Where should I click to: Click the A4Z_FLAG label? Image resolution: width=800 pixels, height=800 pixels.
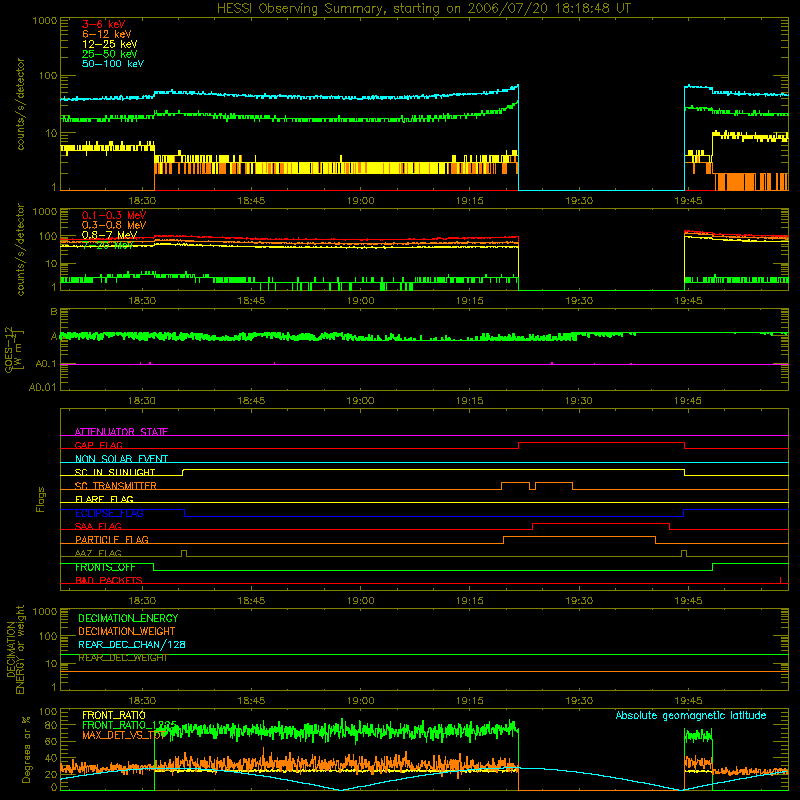(x=98, y=553)
